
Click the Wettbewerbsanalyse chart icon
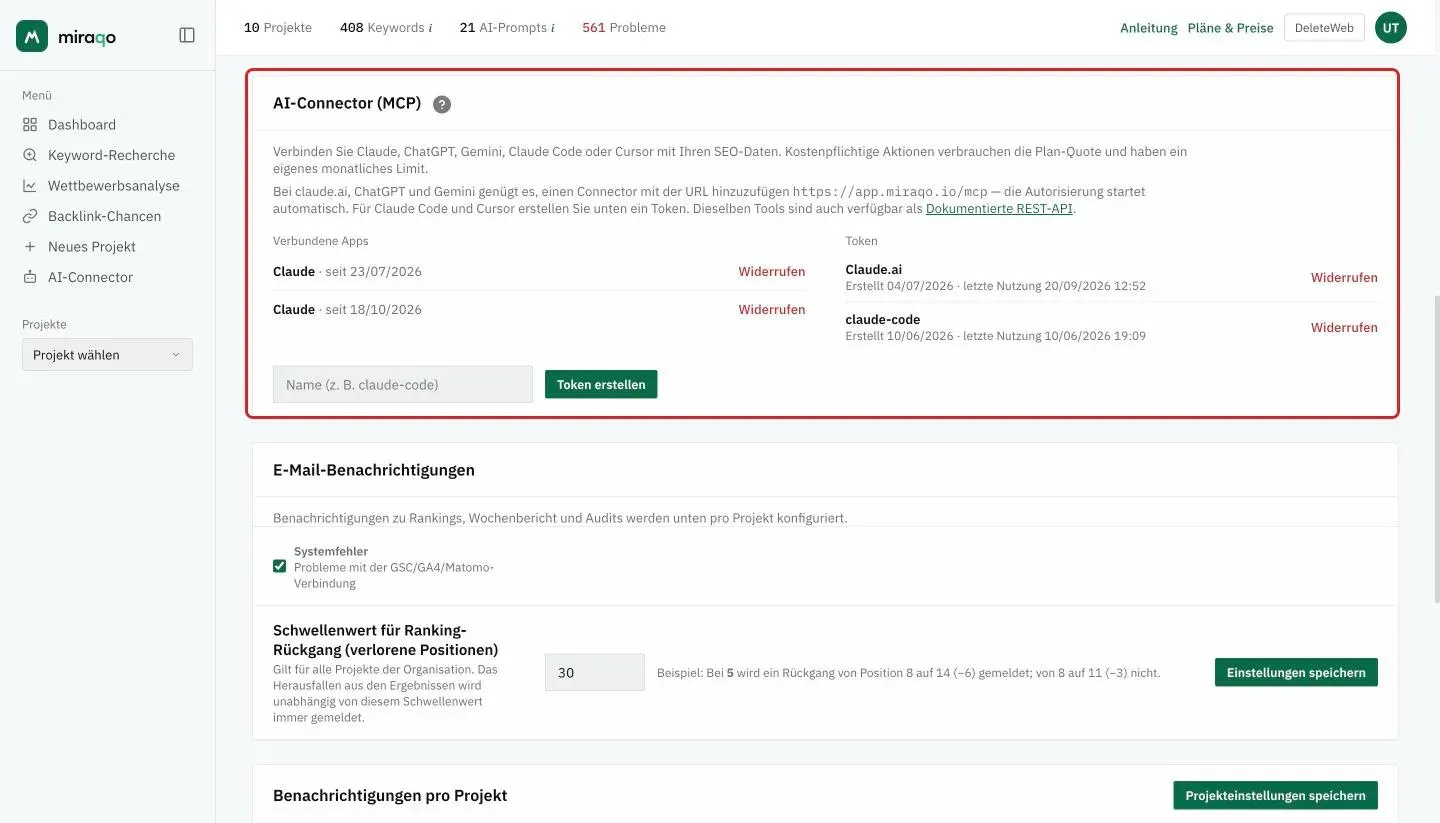pyautogui.click(x=29, y=186)
